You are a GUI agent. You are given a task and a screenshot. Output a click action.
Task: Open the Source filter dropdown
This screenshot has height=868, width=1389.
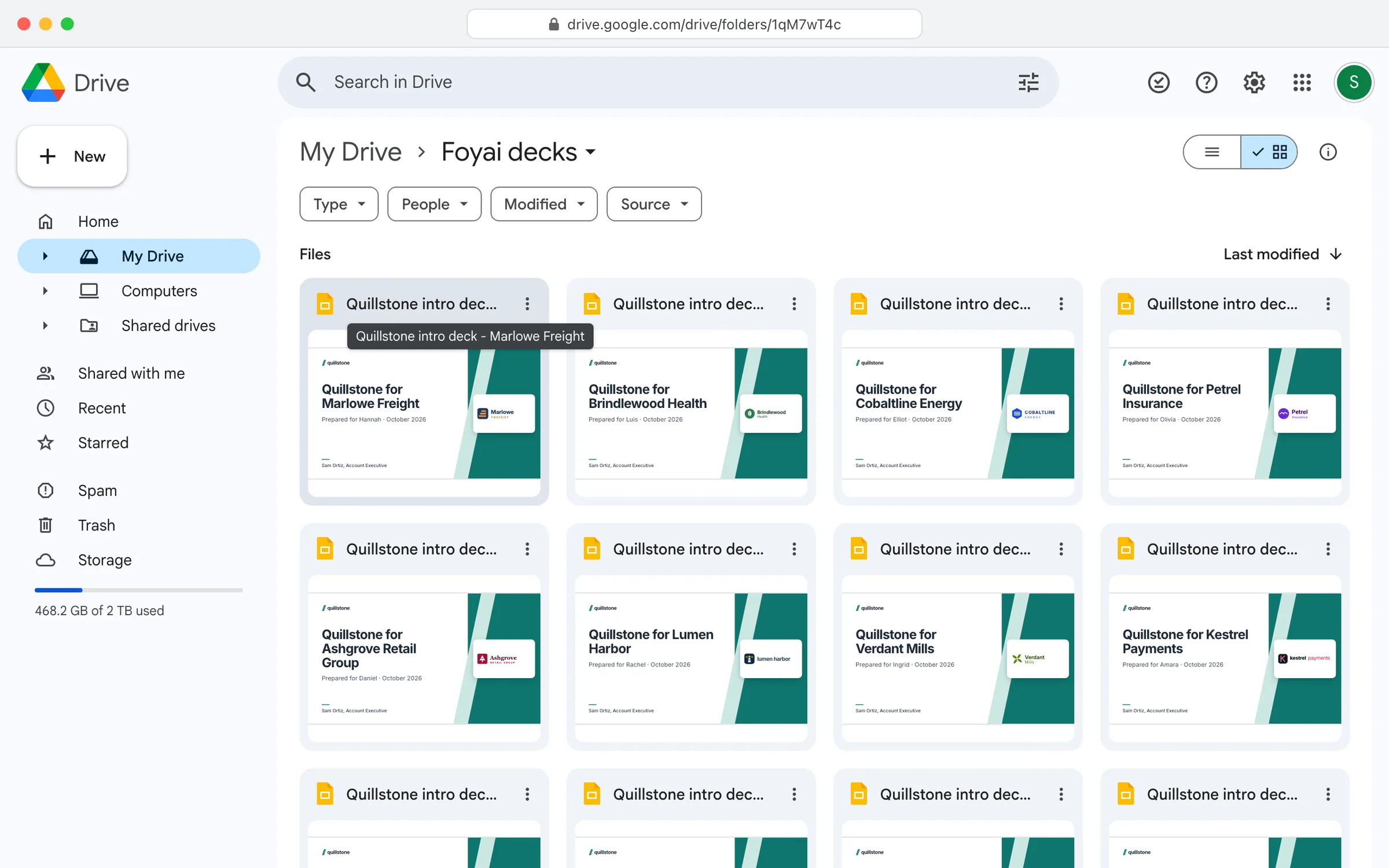654,204
